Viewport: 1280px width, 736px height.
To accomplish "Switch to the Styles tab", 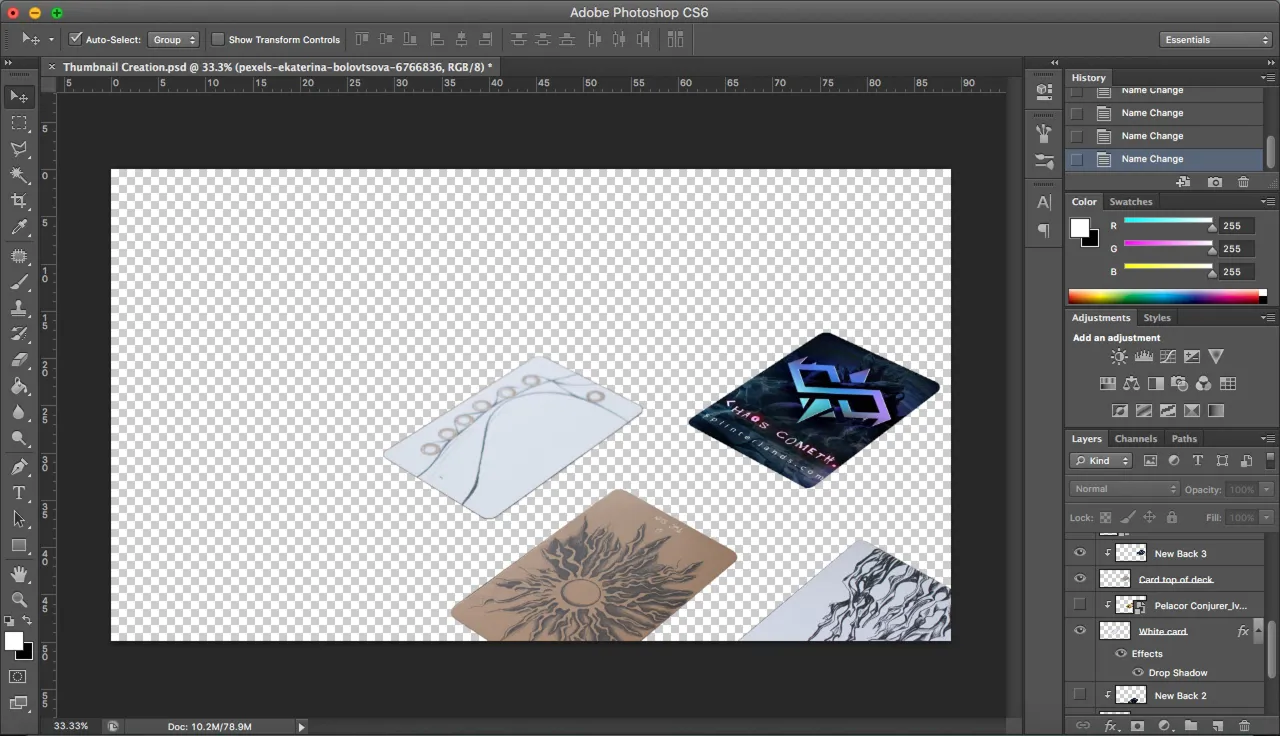I will [x=1157, y=318].
